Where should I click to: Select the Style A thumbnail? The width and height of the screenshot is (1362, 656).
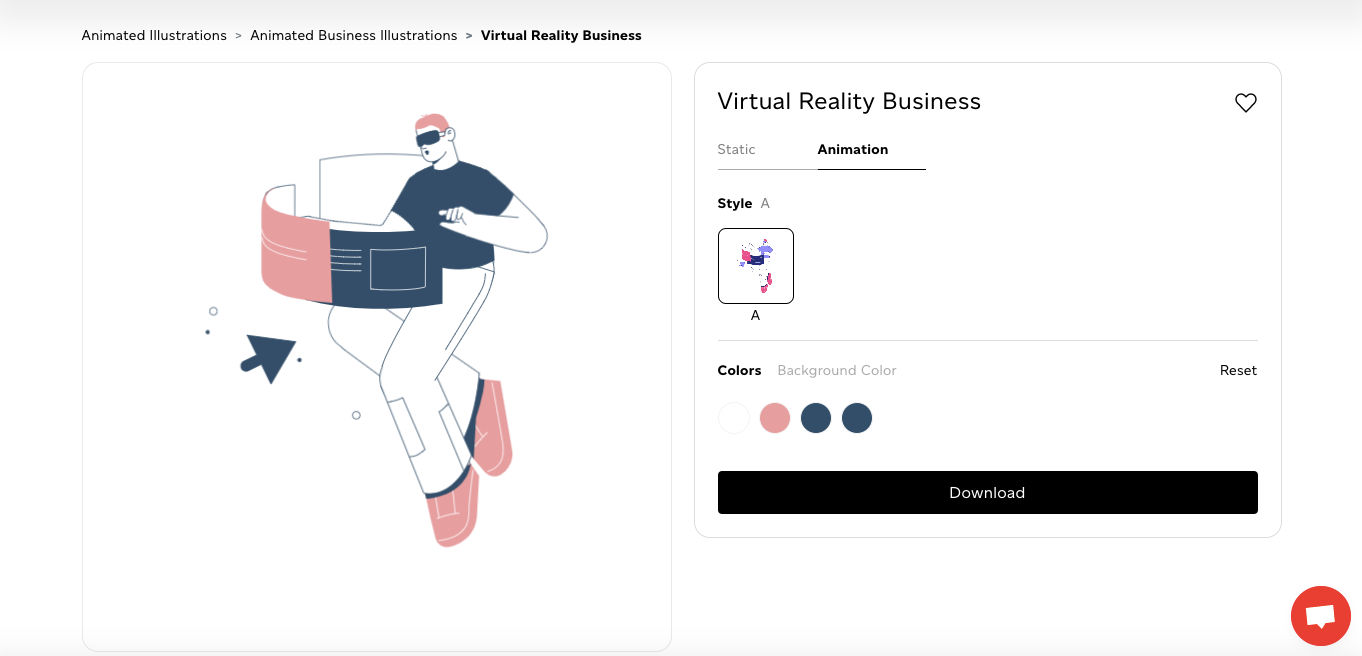click(x=755, y=266)
